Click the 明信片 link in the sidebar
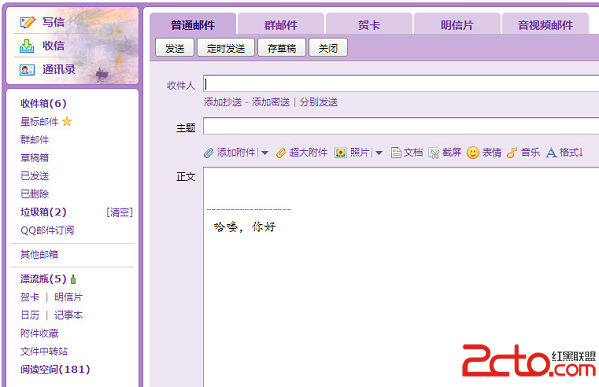Screen dimensions: 599x387 coord(68,297)
